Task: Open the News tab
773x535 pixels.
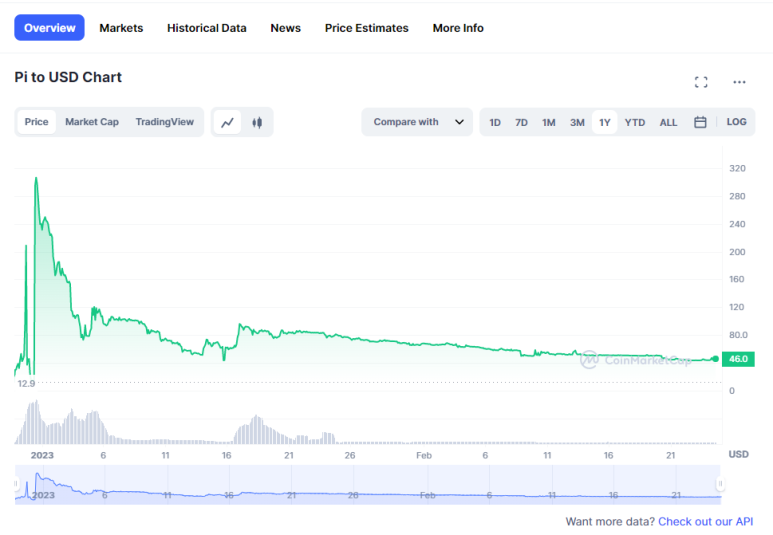Action: [285, 28]
